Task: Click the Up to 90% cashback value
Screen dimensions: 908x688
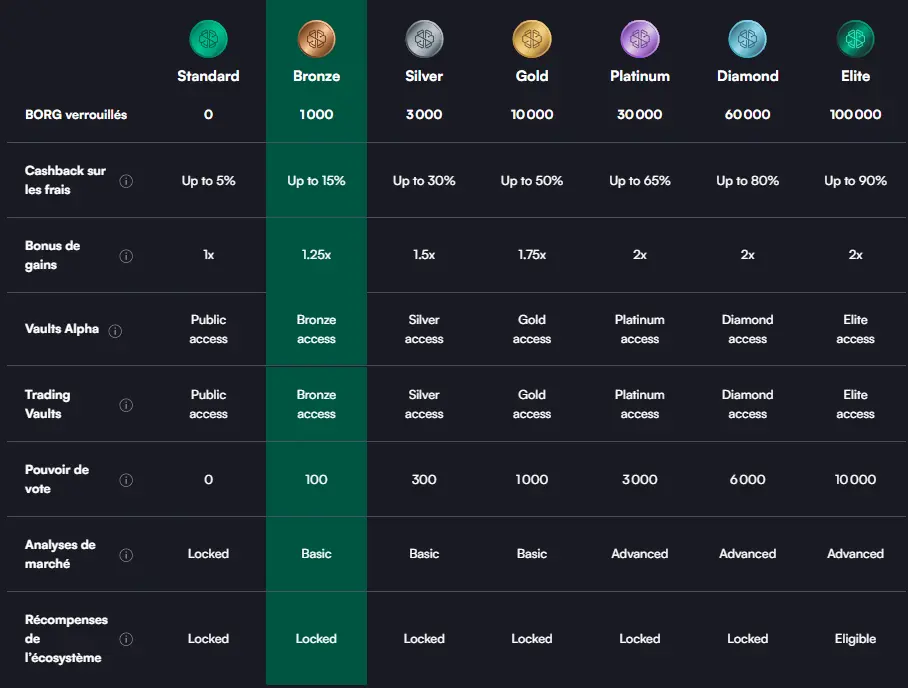Action: click(x=855, y=181)
